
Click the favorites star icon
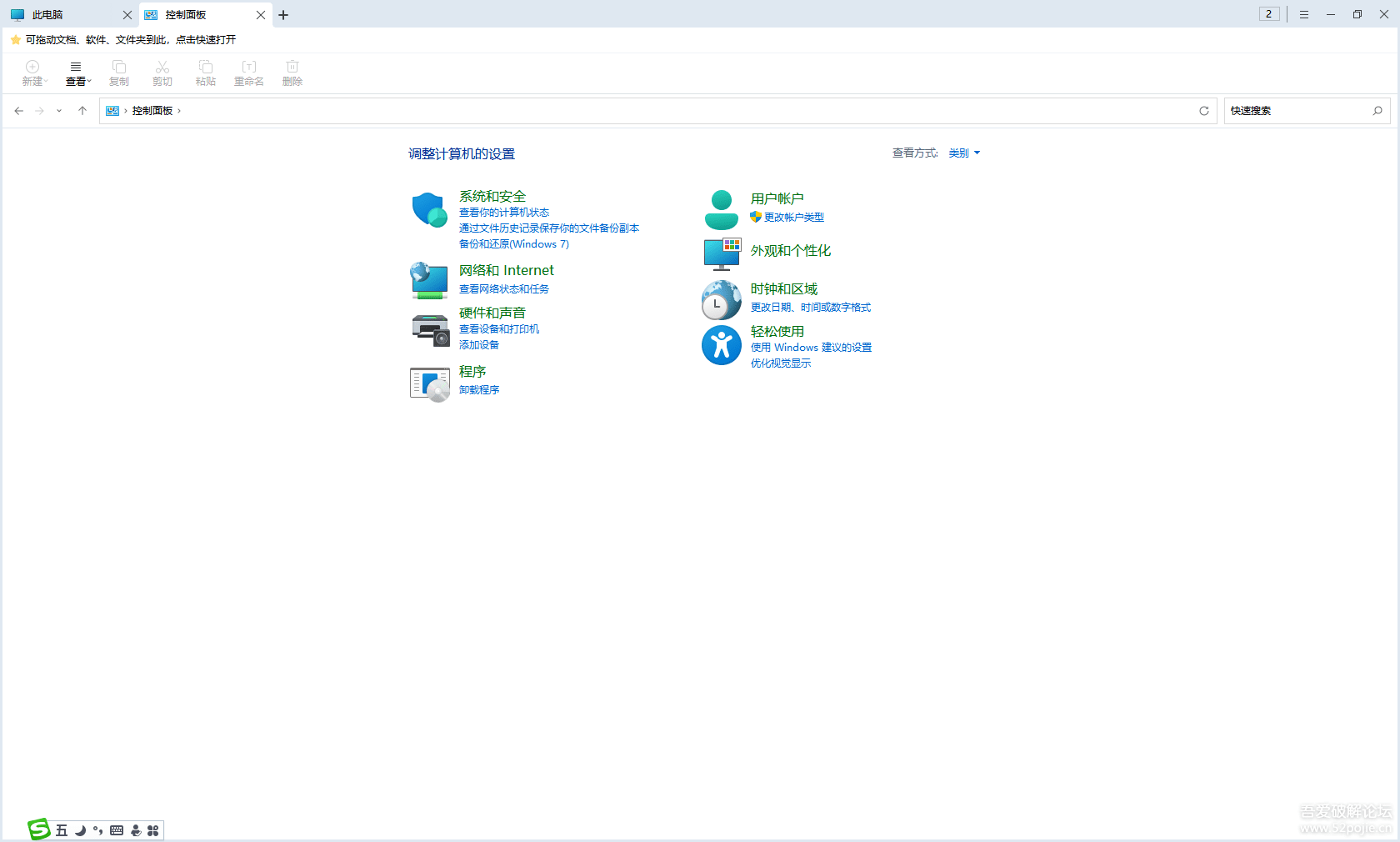click(16, 40)
